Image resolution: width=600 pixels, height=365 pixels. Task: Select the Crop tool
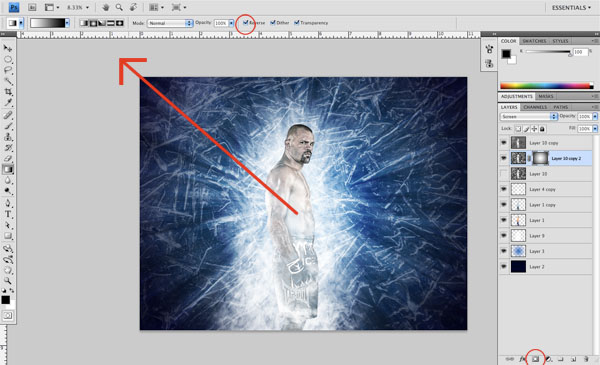[8, 92]
